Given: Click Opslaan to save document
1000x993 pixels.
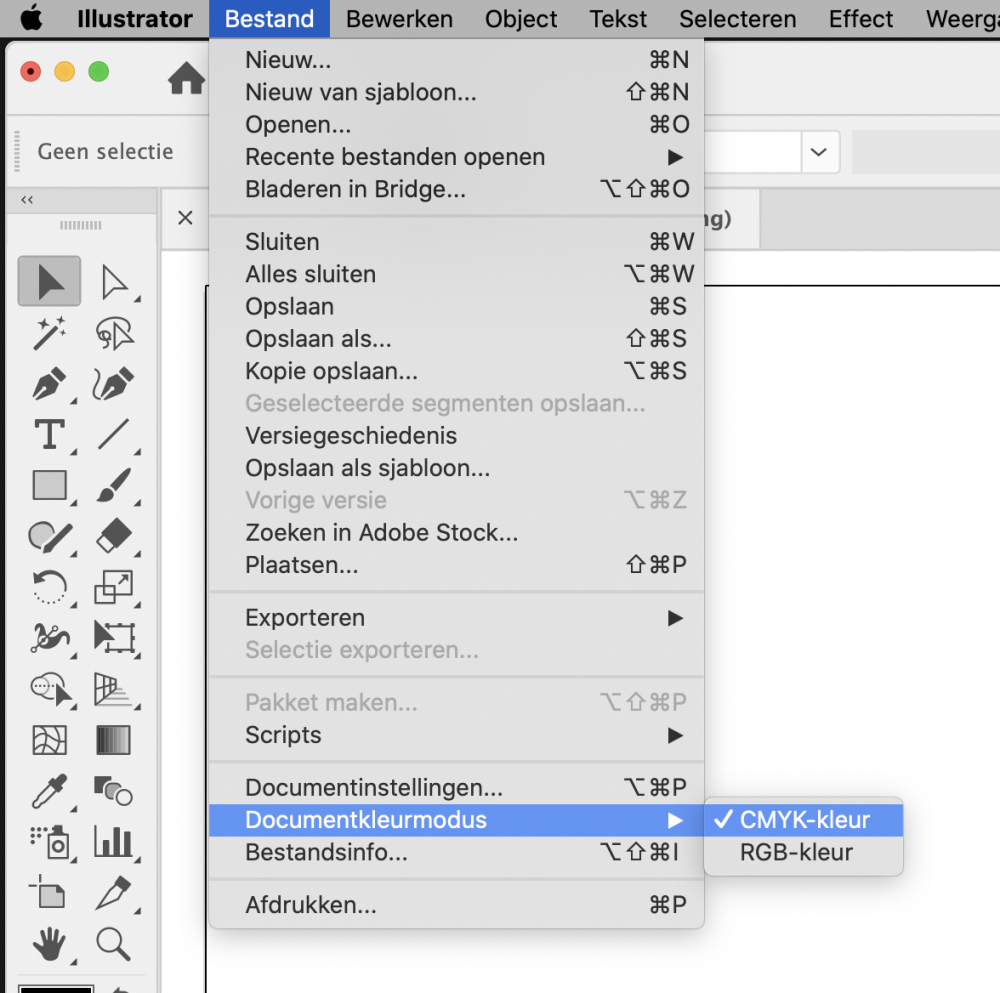Looking at the screenshot, I should (x=457, y=307).
